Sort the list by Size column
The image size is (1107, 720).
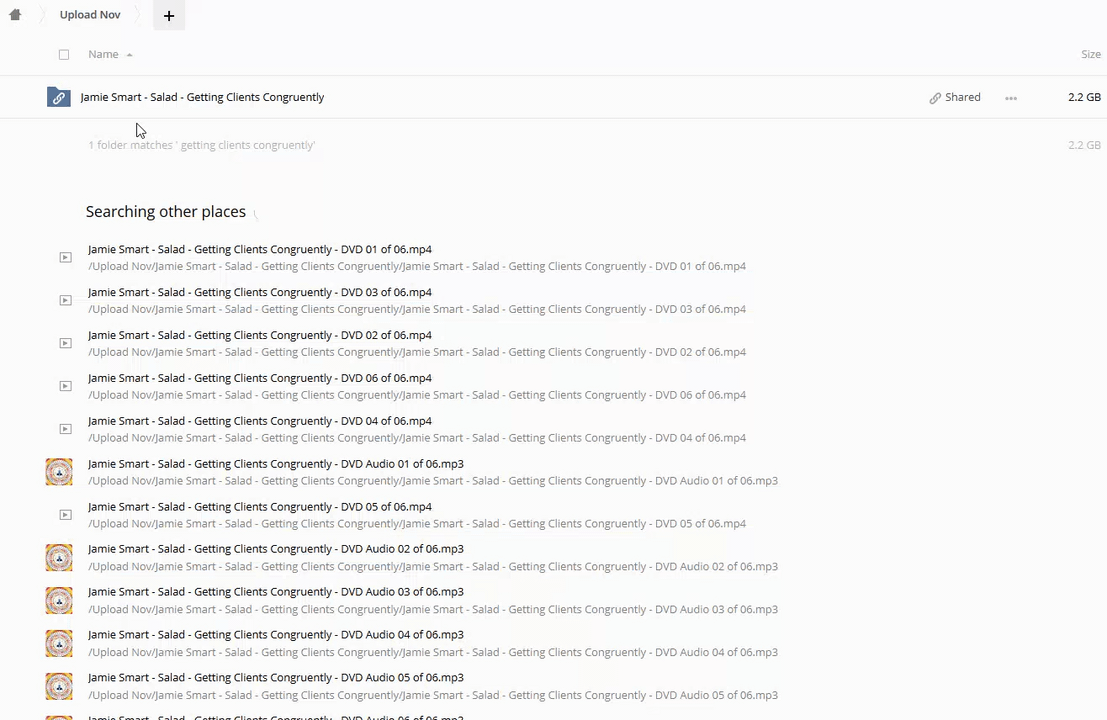point(1090,54)
